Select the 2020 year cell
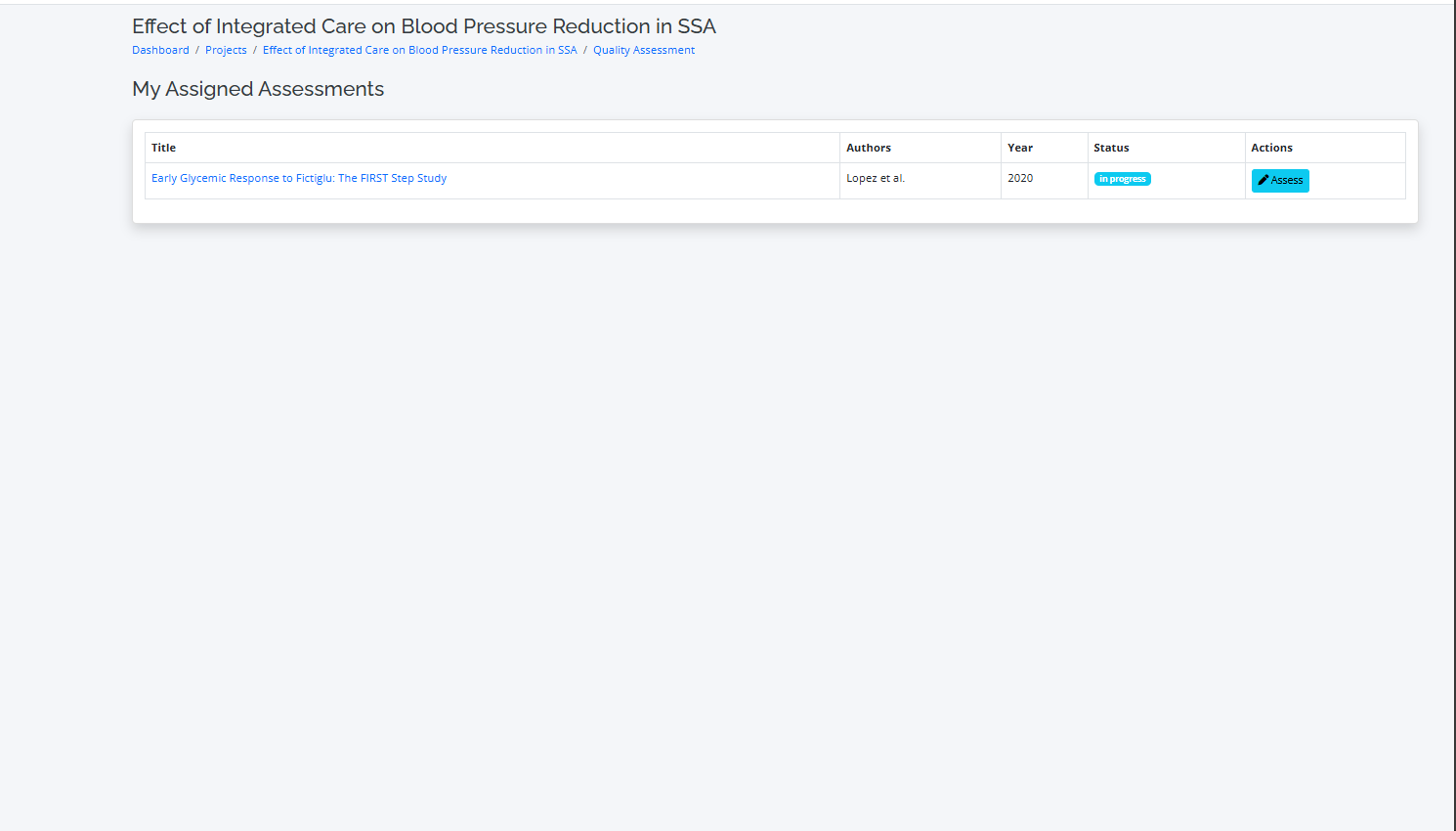Viewport: 1456px width, 831px height. (x=1020, y=178)
